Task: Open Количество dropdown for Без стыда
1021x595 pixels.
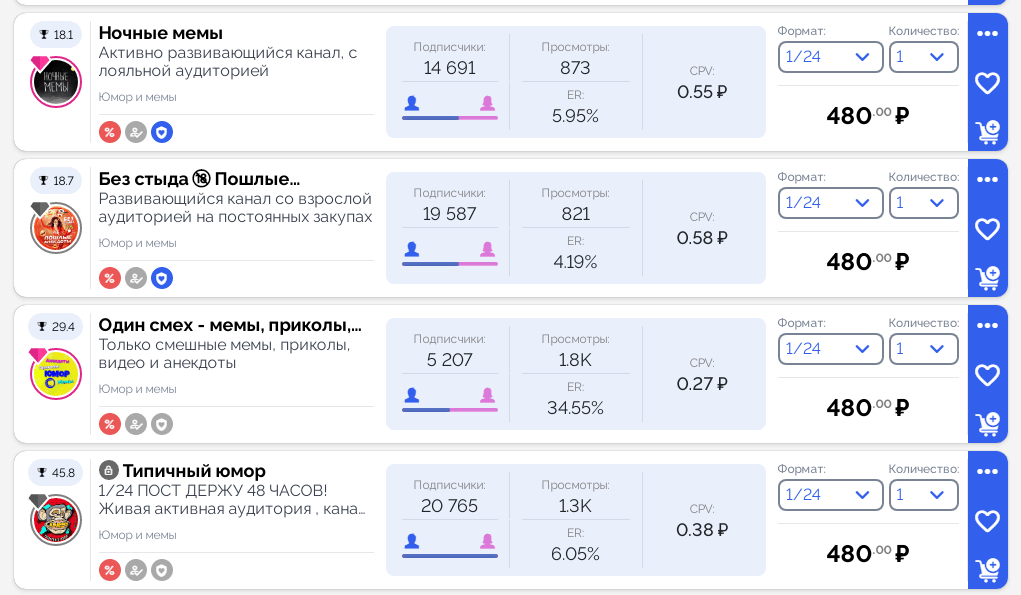Action: click(923, 203)
